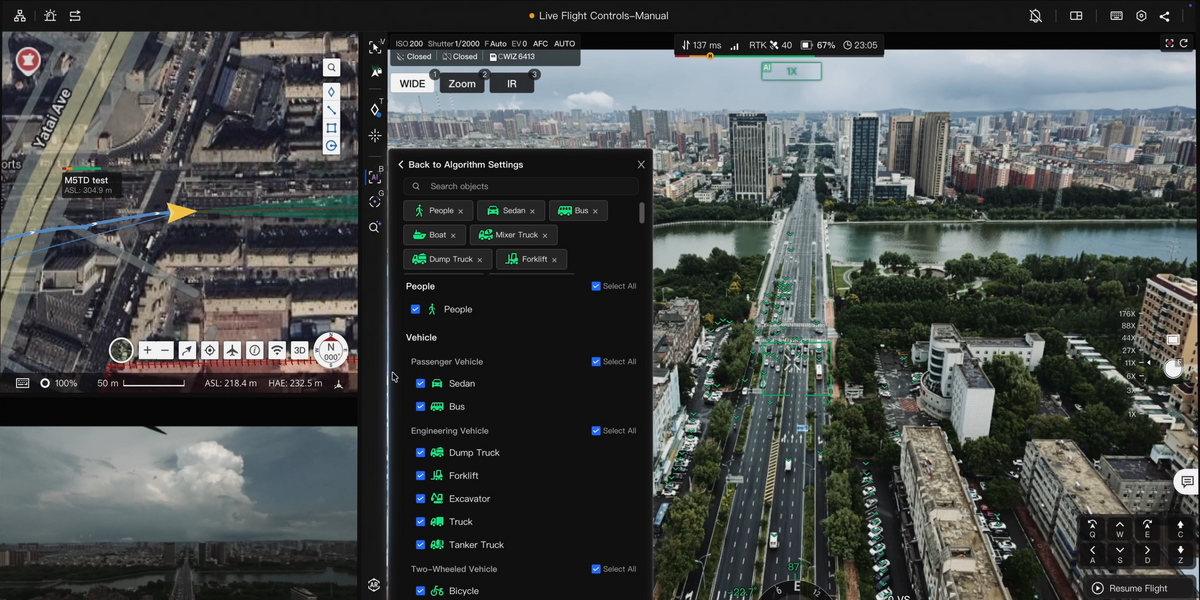Click the map arrow direction button

pyautogui.click(x=187, y=350)
